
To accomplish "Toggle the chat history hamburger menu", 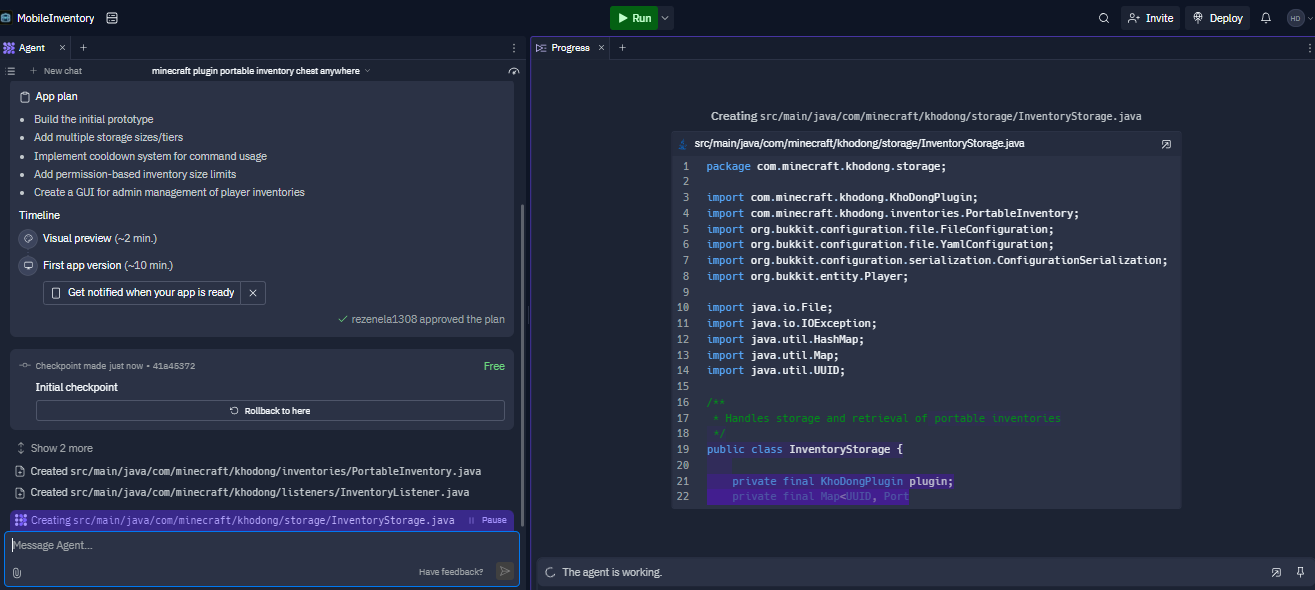I will click(11, 71).
